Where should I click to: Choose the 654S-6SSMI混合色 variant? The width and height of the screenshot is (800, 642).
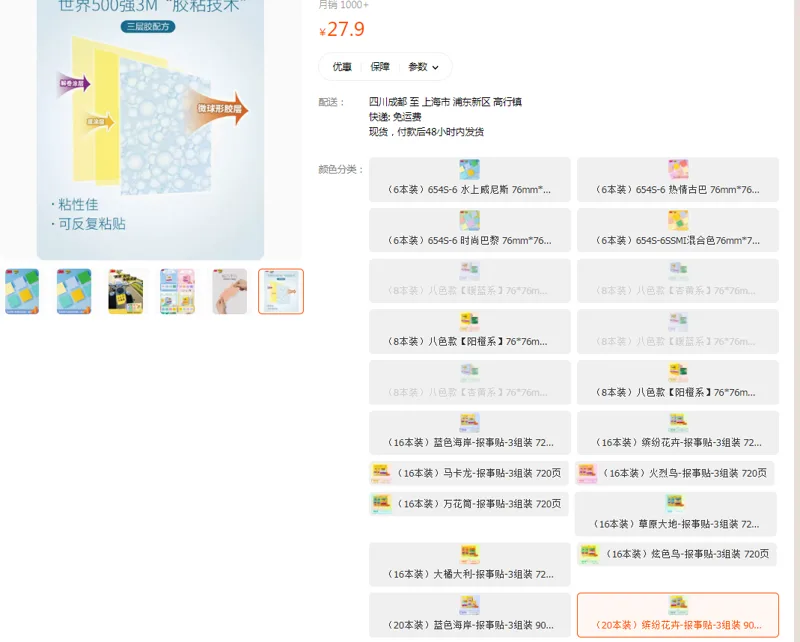click(x=678, y=230)
